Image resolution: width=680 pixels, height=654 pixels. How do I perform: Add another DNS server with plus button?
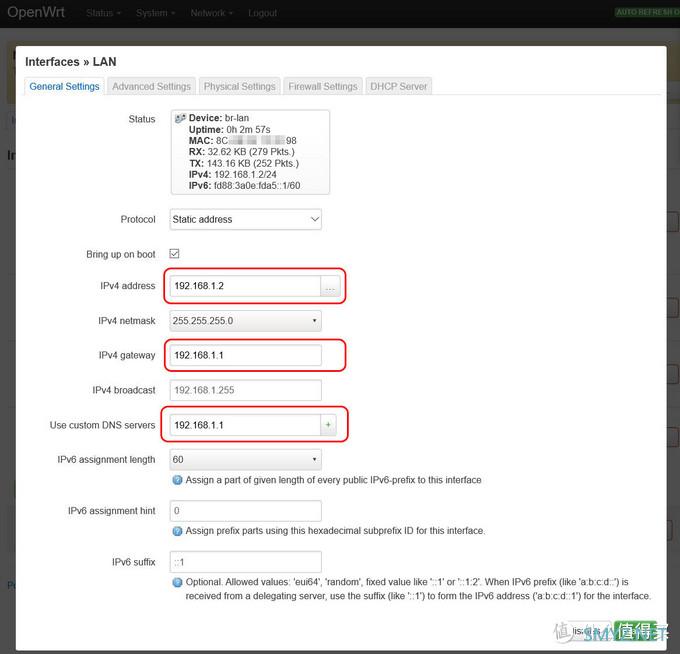click(x=328, y=425)
